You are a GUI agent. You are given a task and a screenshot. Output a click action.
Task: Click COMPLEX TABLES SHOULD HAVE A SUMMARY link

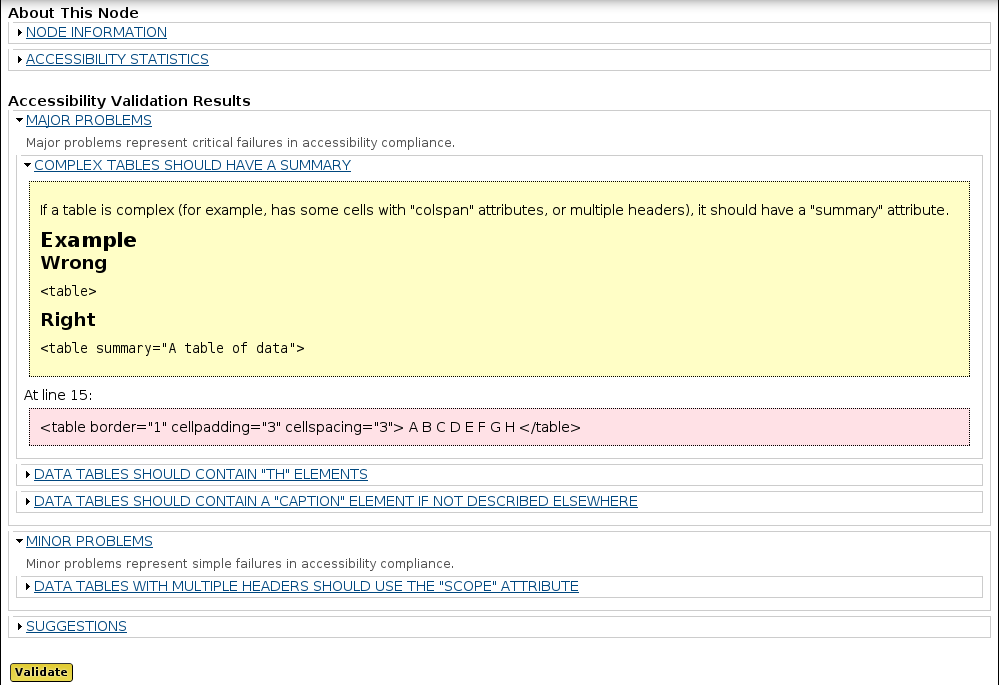192,165
